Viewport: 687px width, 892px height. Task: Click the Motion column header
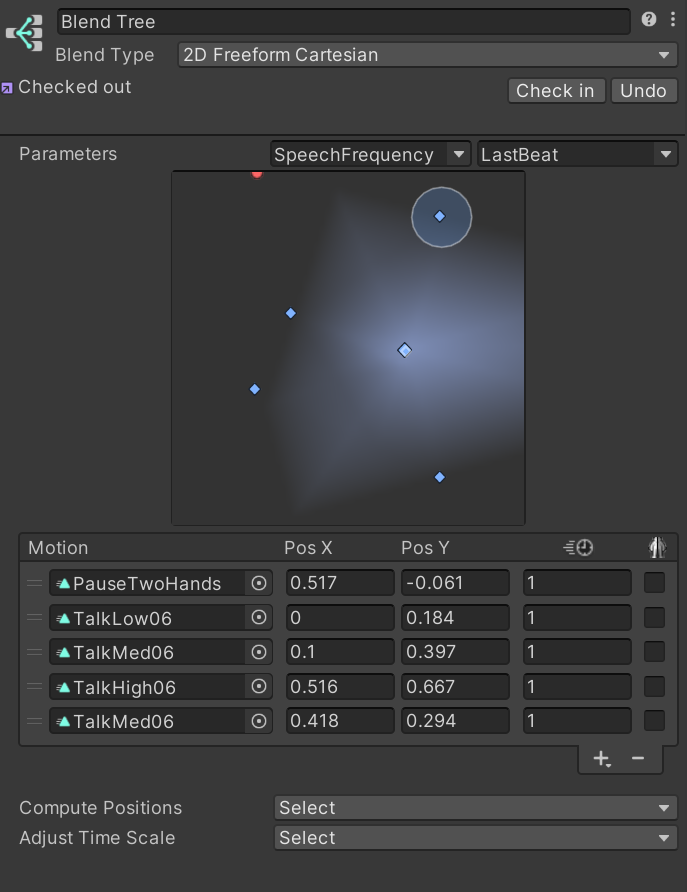point(58,548)
